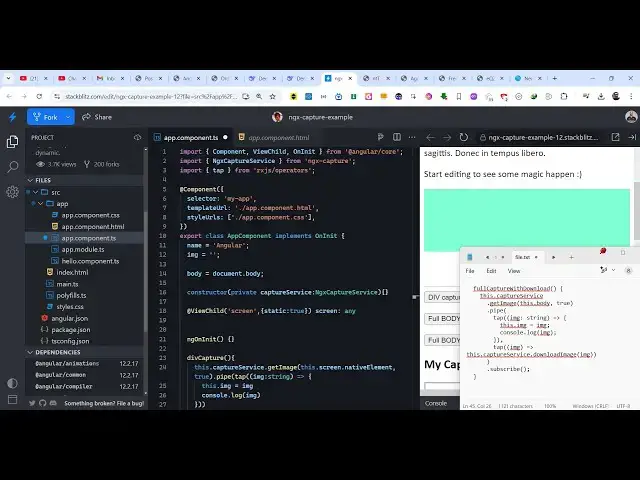Click the cloud download icon beside PROJECT

(137, 138)
